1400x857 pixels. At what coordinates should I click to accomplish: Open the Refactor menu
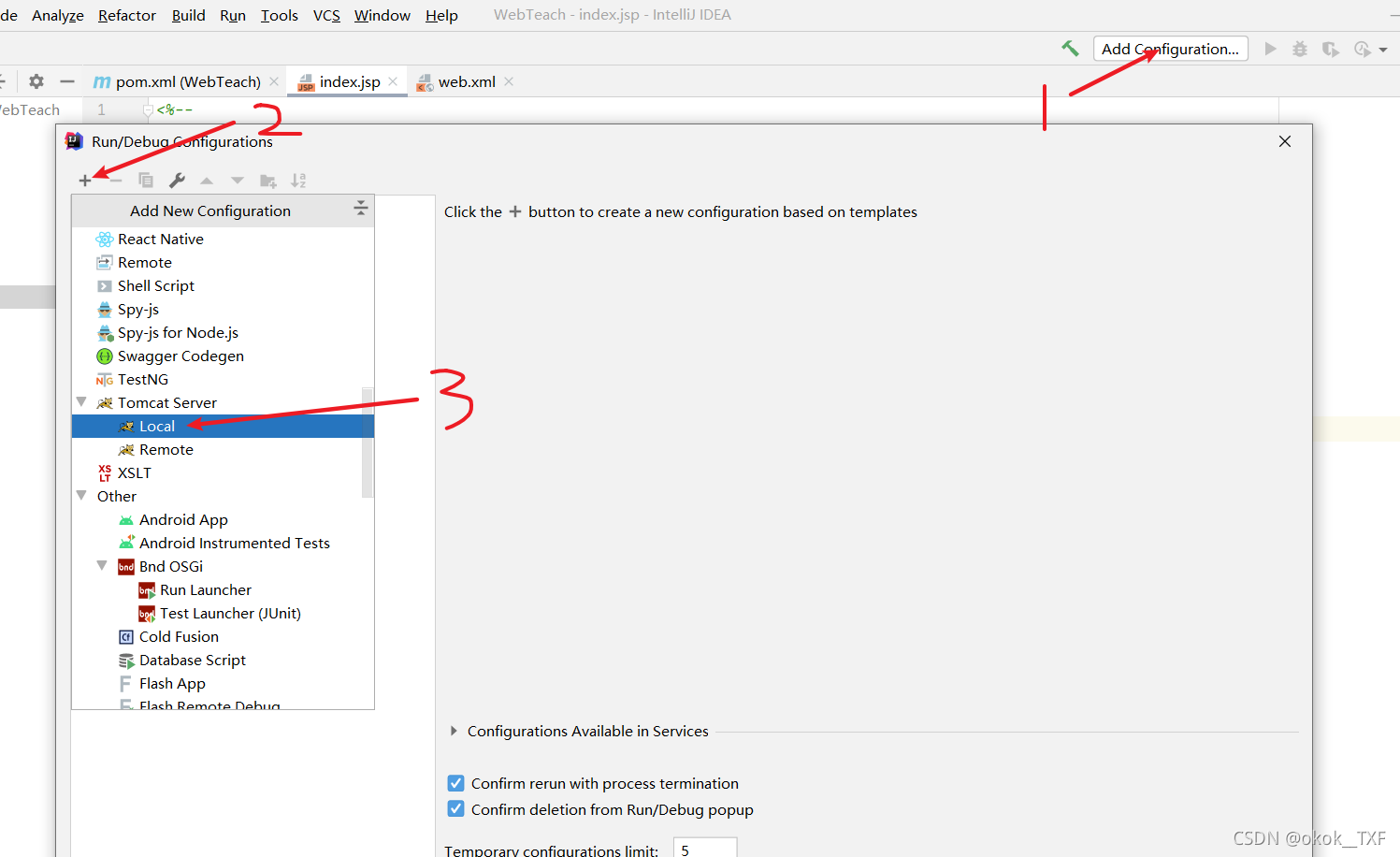127,16
